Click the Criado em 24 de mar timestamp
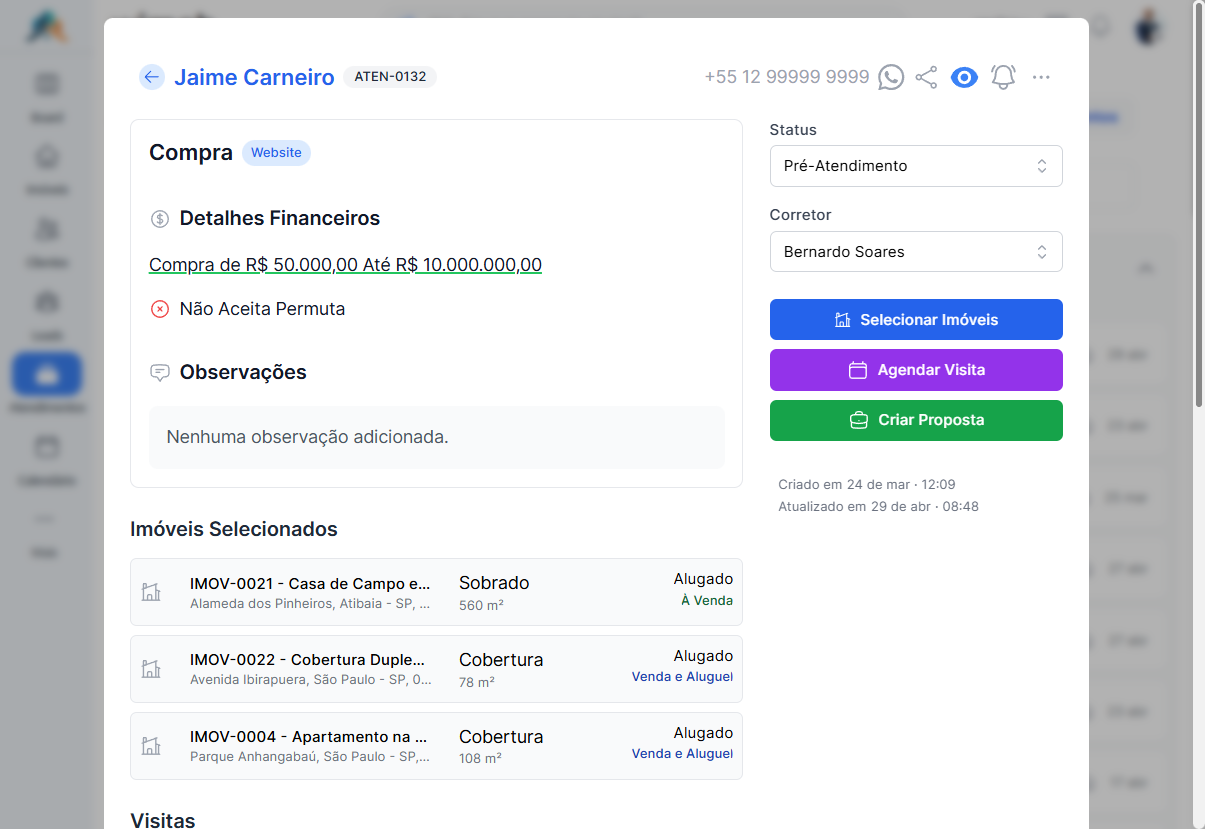This screenshot has height=829, width=1205. tap(867, 484)
